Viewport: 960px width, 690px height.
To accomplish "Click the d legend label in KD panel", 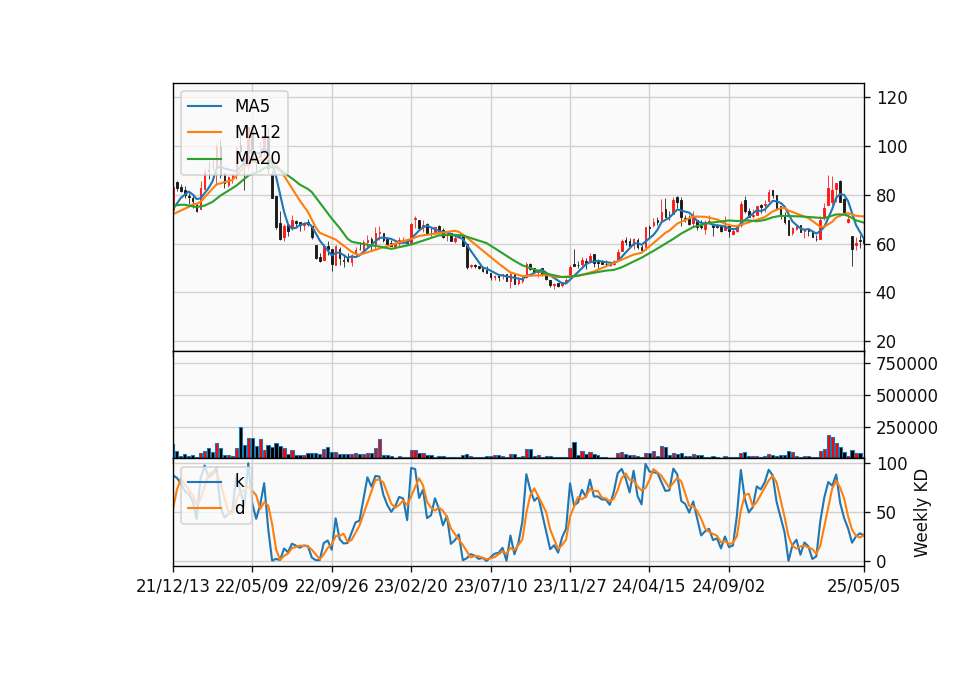I will tap(240, 508).
